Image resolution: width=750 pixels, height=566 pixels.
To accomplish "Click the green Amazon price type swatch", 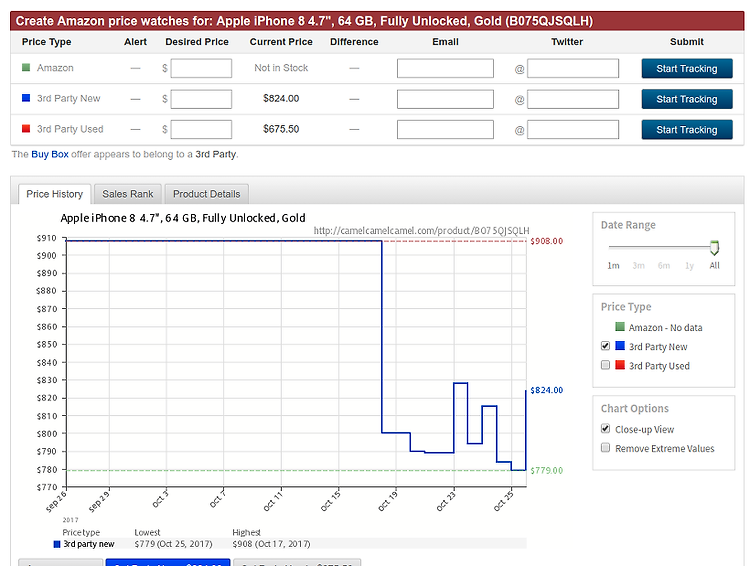I will [26, 67].
